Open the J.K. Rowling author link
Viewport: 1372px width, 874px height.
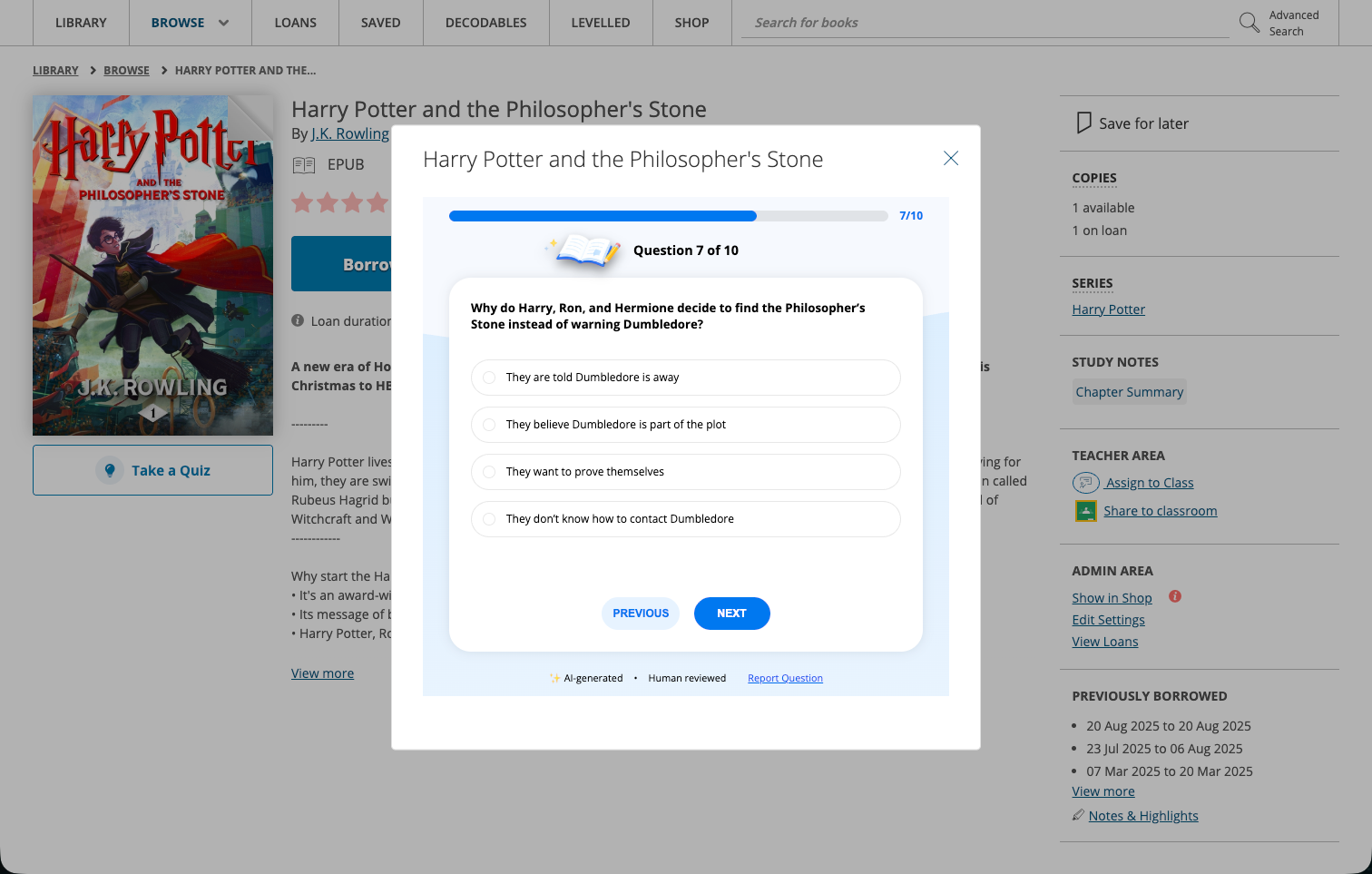[x=350, y=133]
